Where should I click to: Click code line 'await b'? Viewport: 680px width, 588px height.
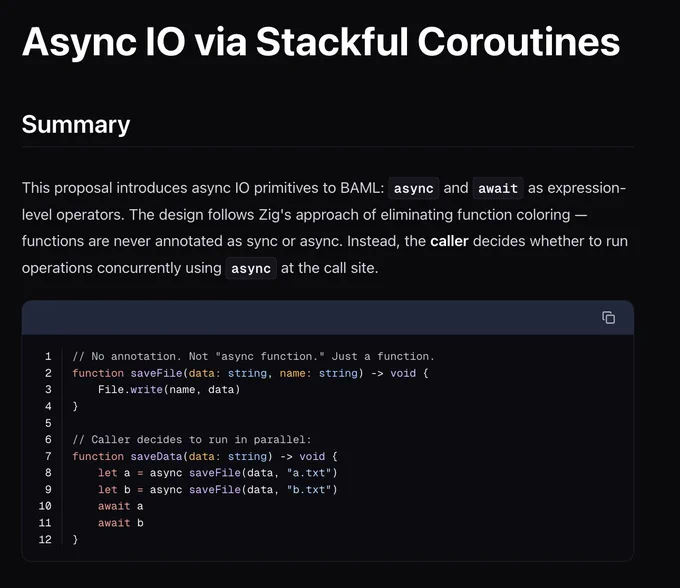121,523
